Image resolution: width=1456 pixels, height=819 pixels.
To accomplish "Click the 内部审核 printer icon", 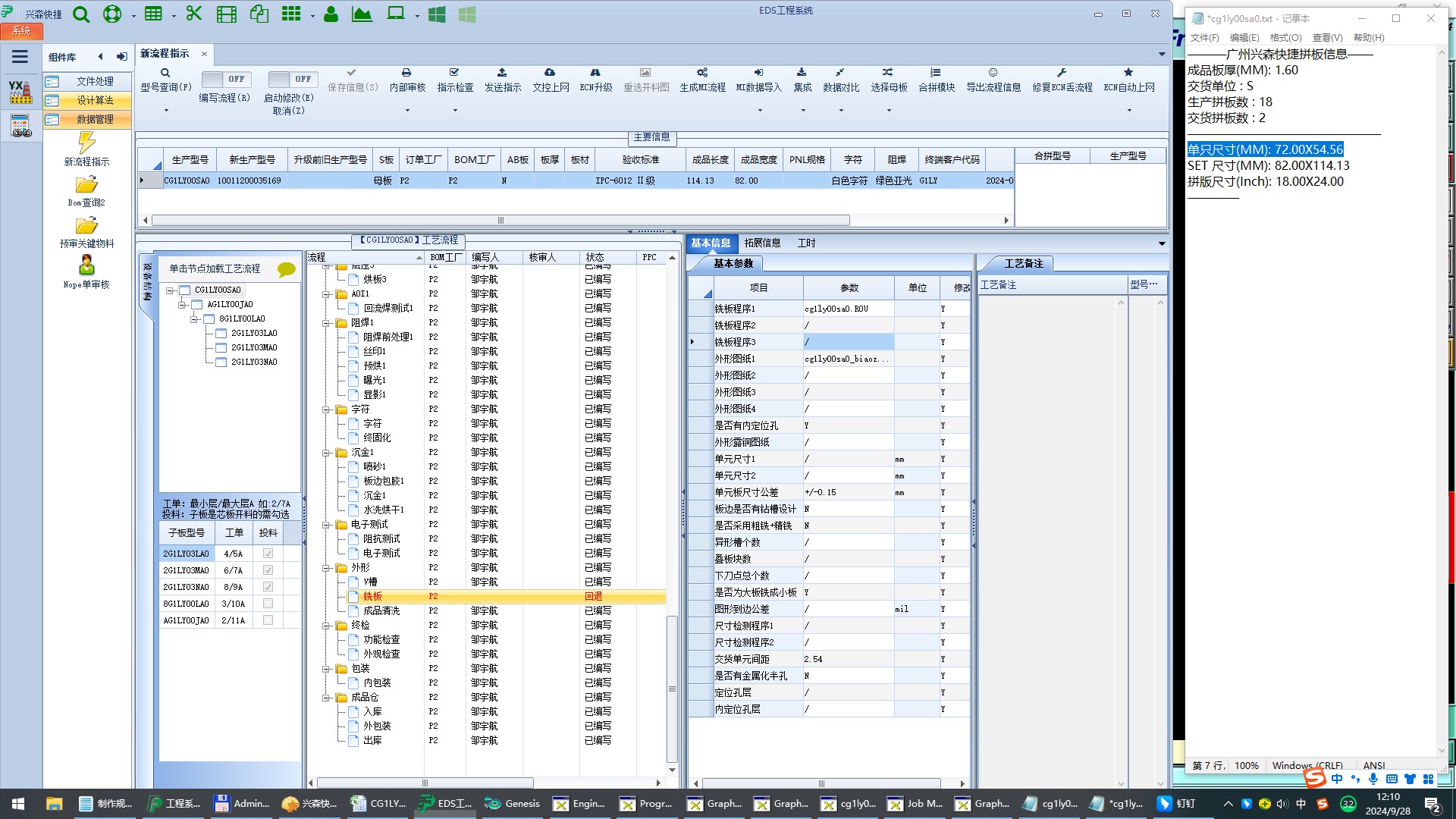I will tap(406, 73).
